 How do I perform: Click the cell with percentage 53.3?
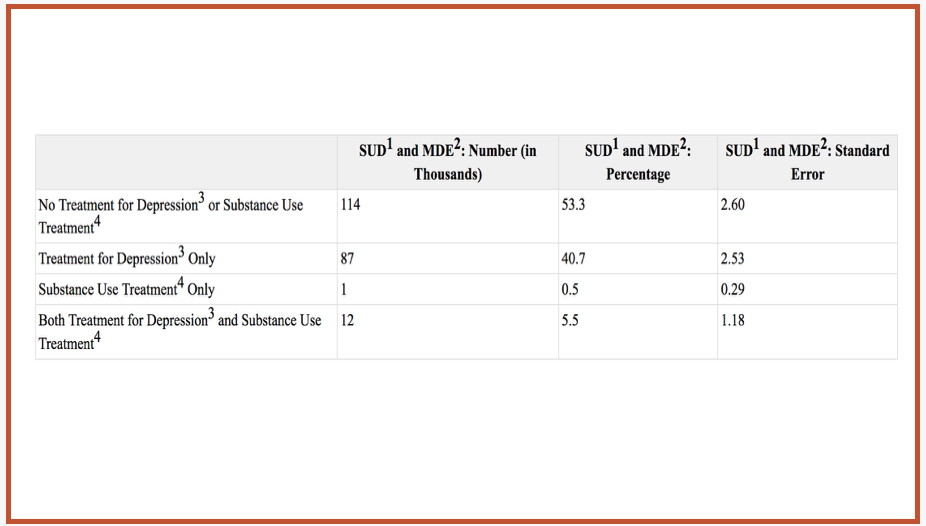[638, 216]
